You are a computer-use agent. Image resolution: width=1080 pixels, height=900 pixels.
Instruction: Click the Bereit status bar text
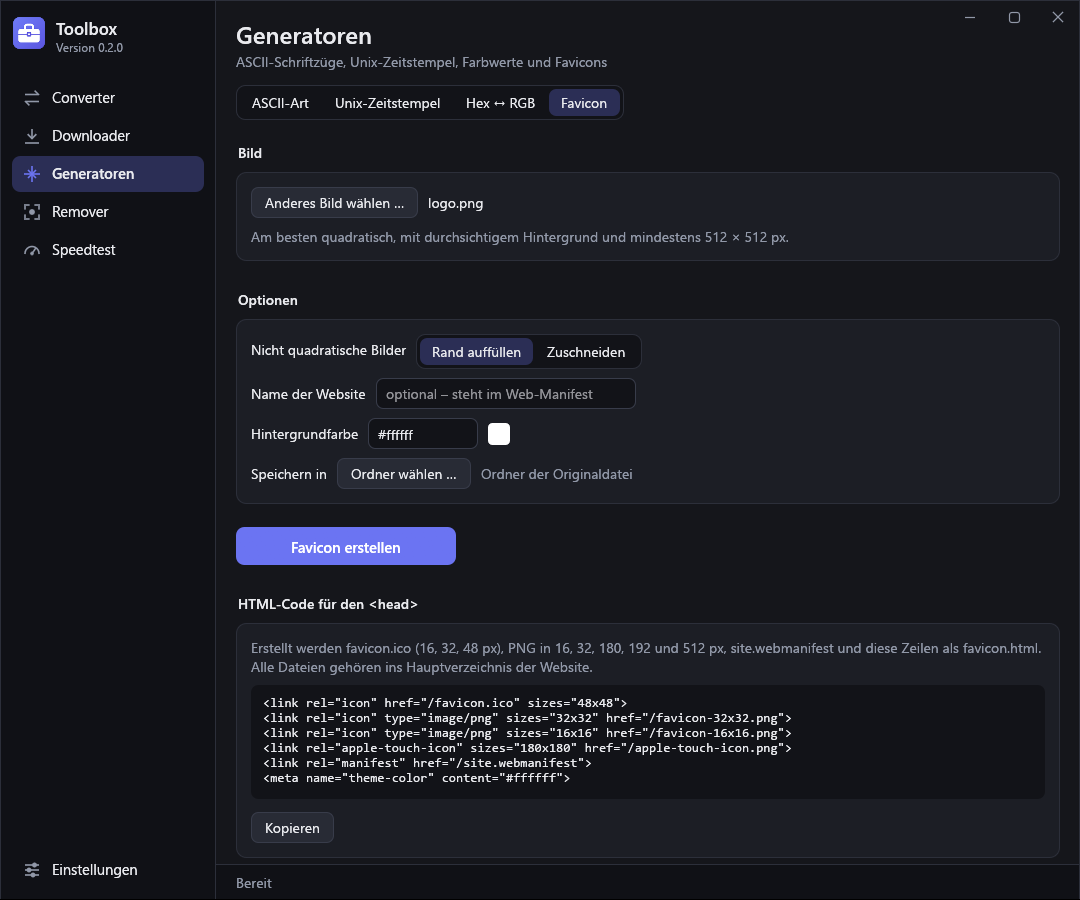point(253,883)
